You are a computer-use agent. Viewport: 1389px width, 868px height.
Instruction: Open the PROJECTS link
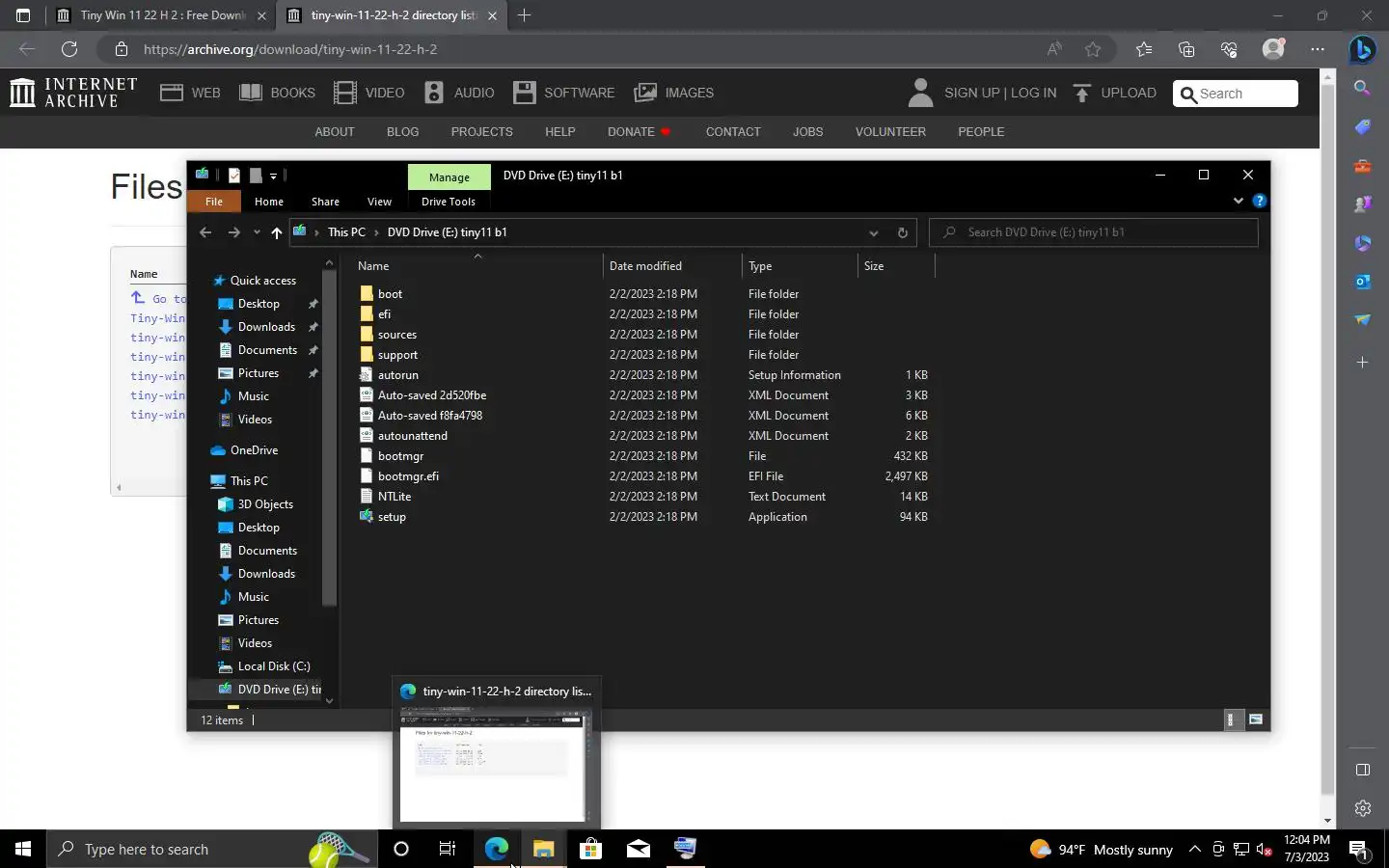pyautogui.click(x=481, y=132)
